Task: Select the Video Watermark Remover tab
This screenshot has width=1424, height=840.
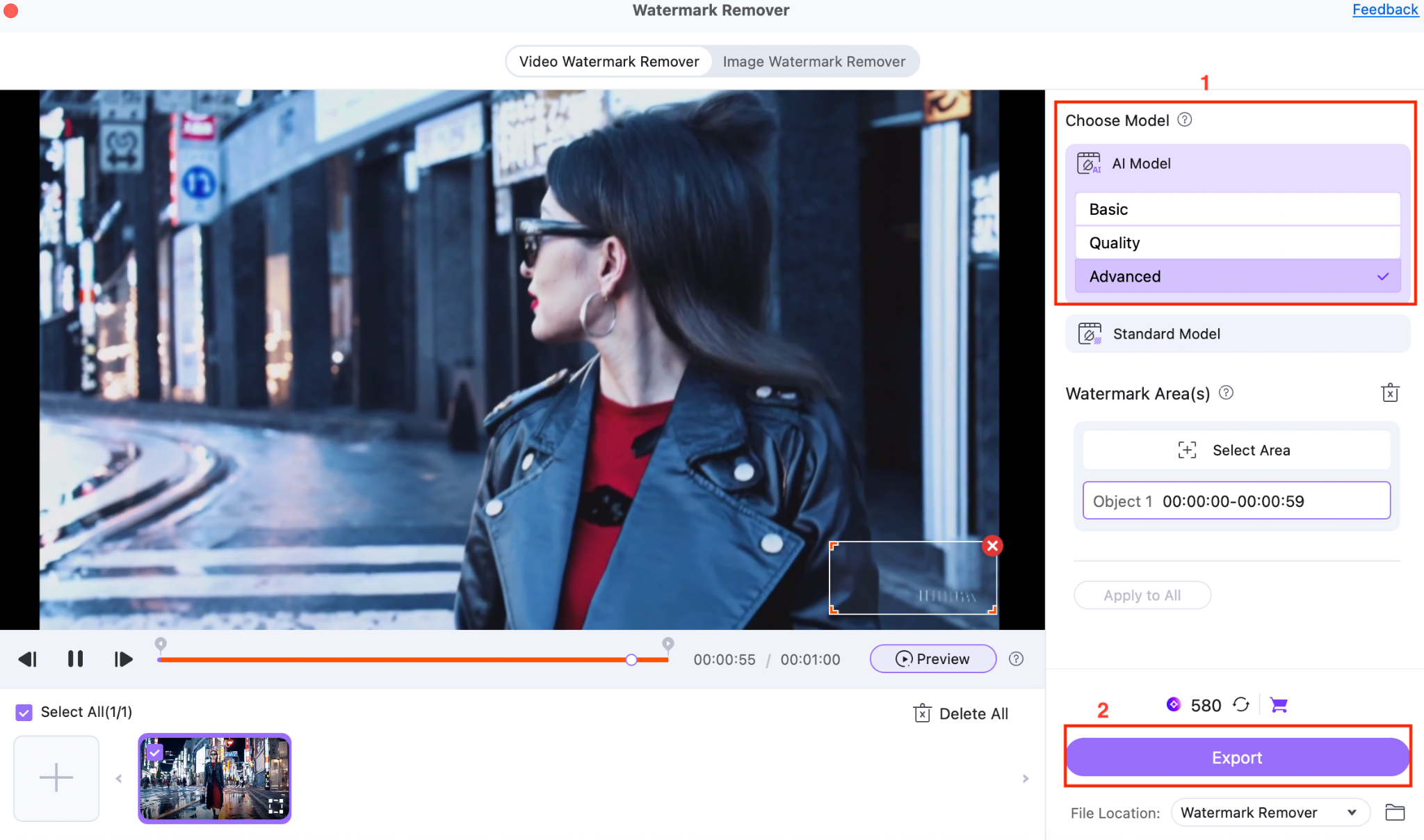Action: pyautogui.click(x=608, y=61)
